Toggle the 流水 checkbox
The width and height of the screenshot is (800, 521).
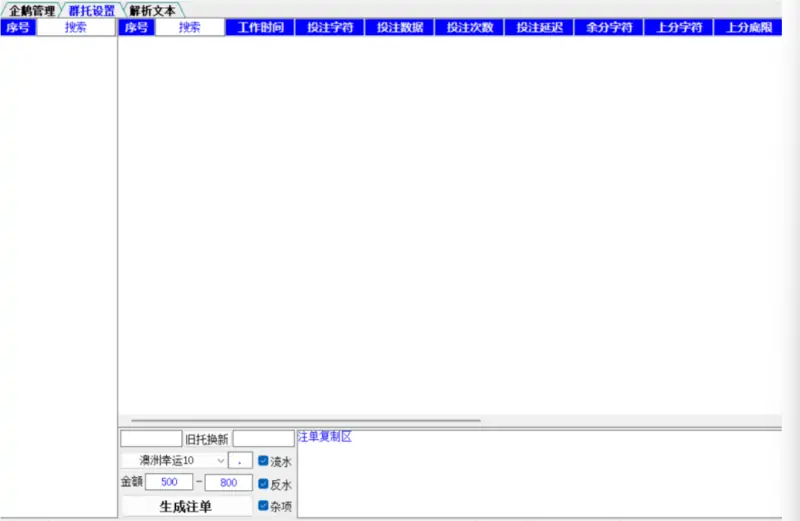(264, 461)
